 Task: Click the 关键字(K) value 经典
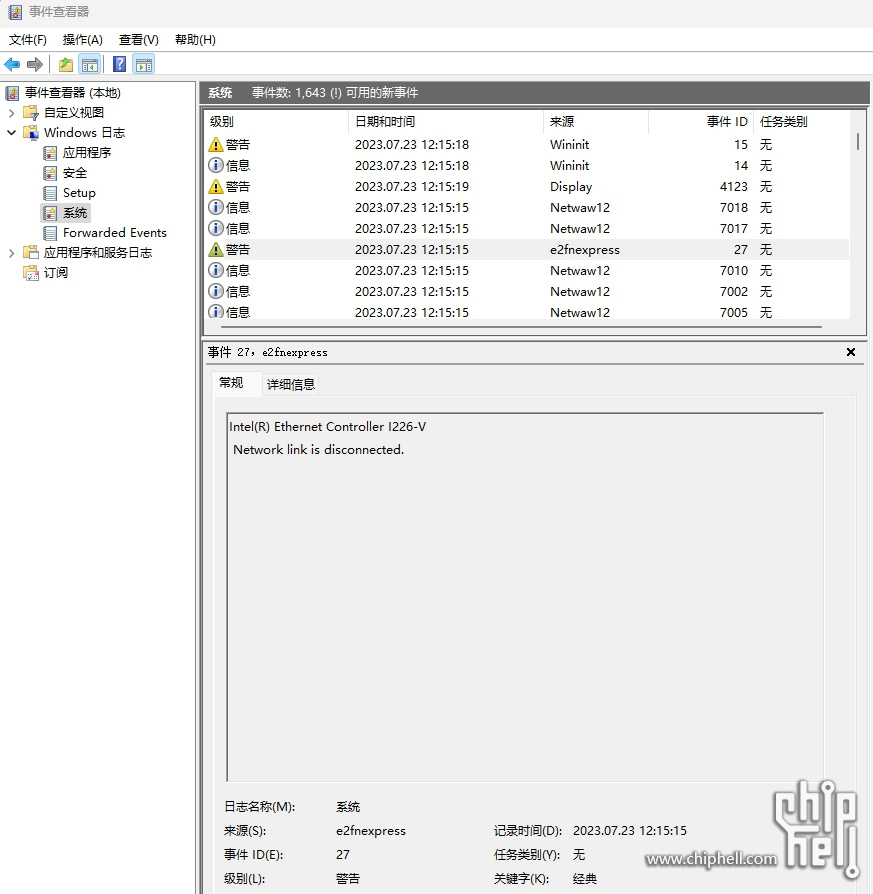pyautogui.click(x=584, y=879)
